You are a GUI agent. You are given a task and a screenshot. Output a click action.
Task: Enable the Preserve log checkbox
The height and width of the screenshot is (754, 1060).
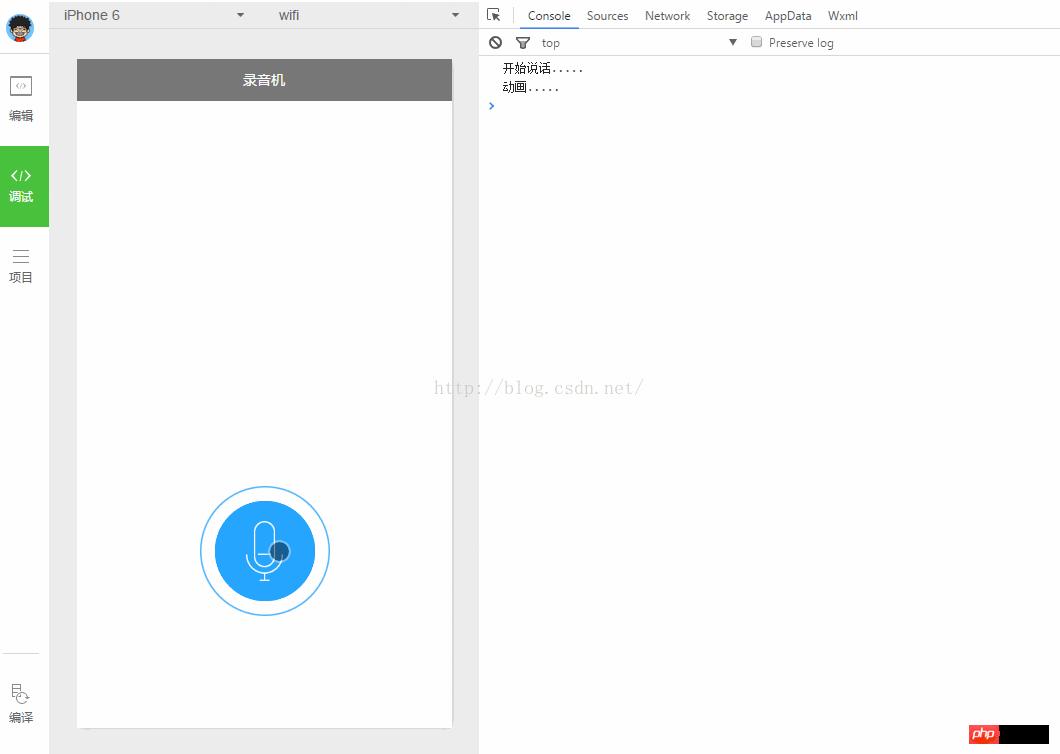coord(757,42)
